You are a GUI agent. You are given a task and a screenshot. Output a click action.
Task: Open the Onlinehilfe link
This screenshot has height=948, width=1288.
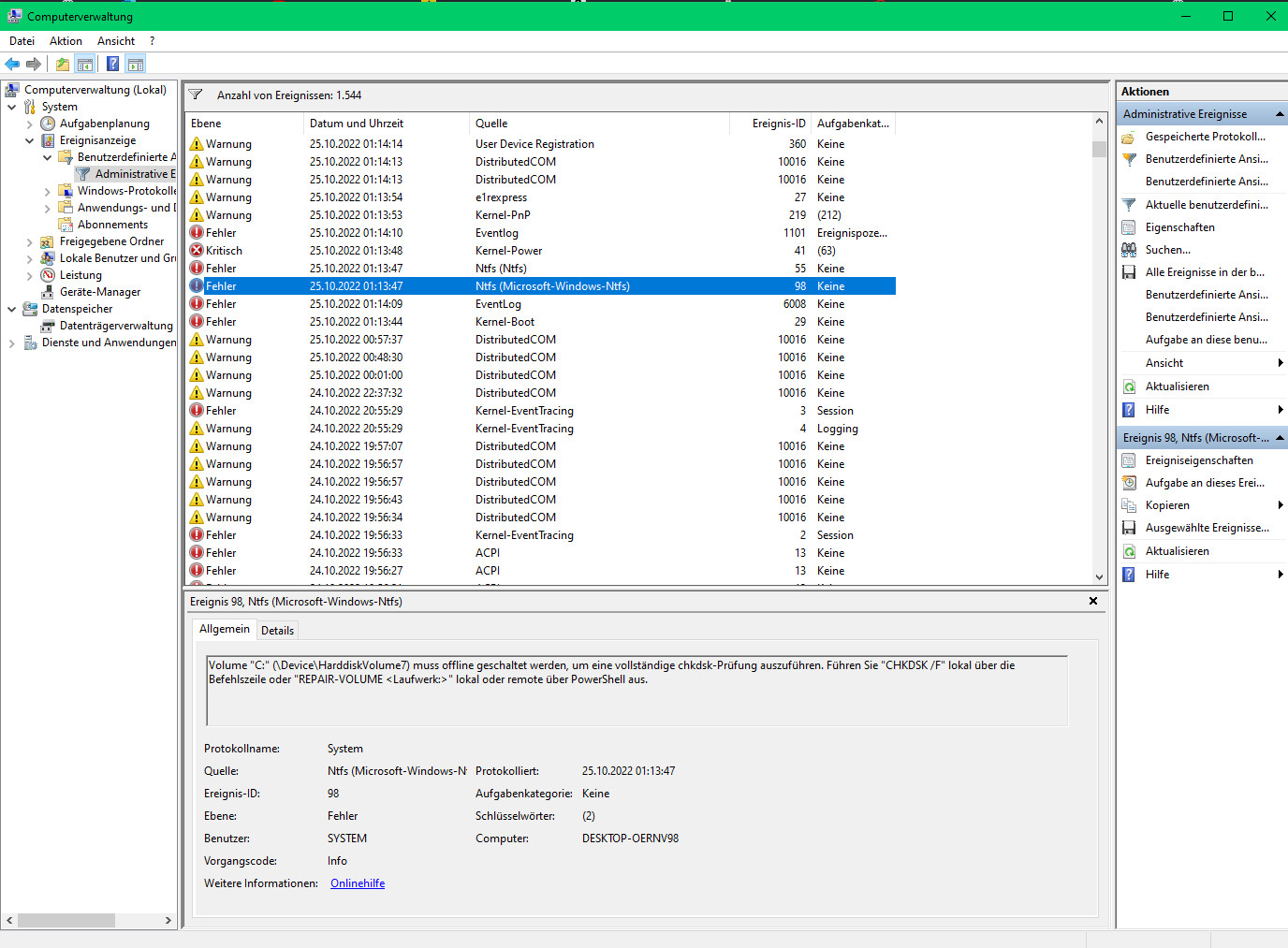coord(358,883)
